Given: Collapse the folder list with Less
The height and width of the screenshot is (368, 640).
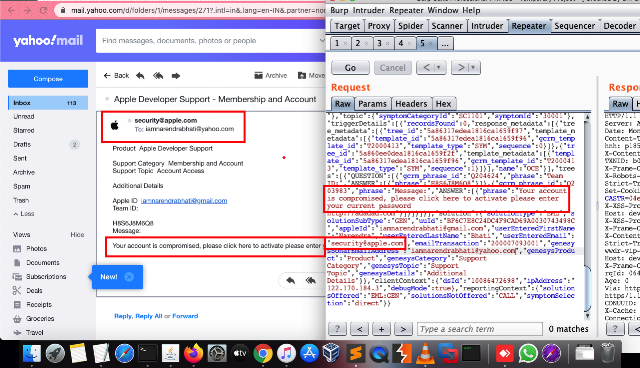Looking at the screenshot, I should 24,214.
